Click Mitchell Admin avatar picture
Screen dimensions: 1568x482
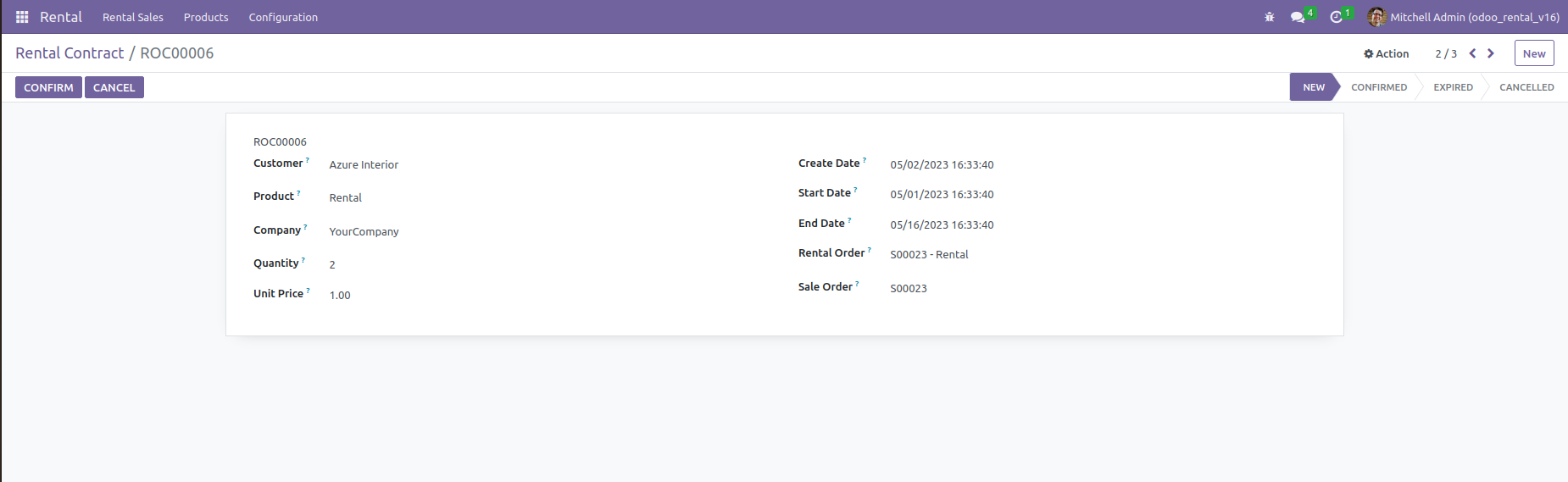[x=1376, y=17]
